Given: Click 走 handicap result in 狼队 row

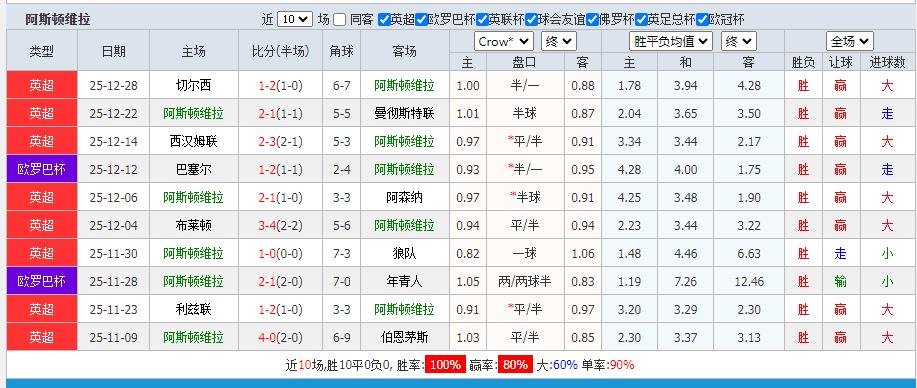Looking at the screenshot, I should (x=841, y=253).
